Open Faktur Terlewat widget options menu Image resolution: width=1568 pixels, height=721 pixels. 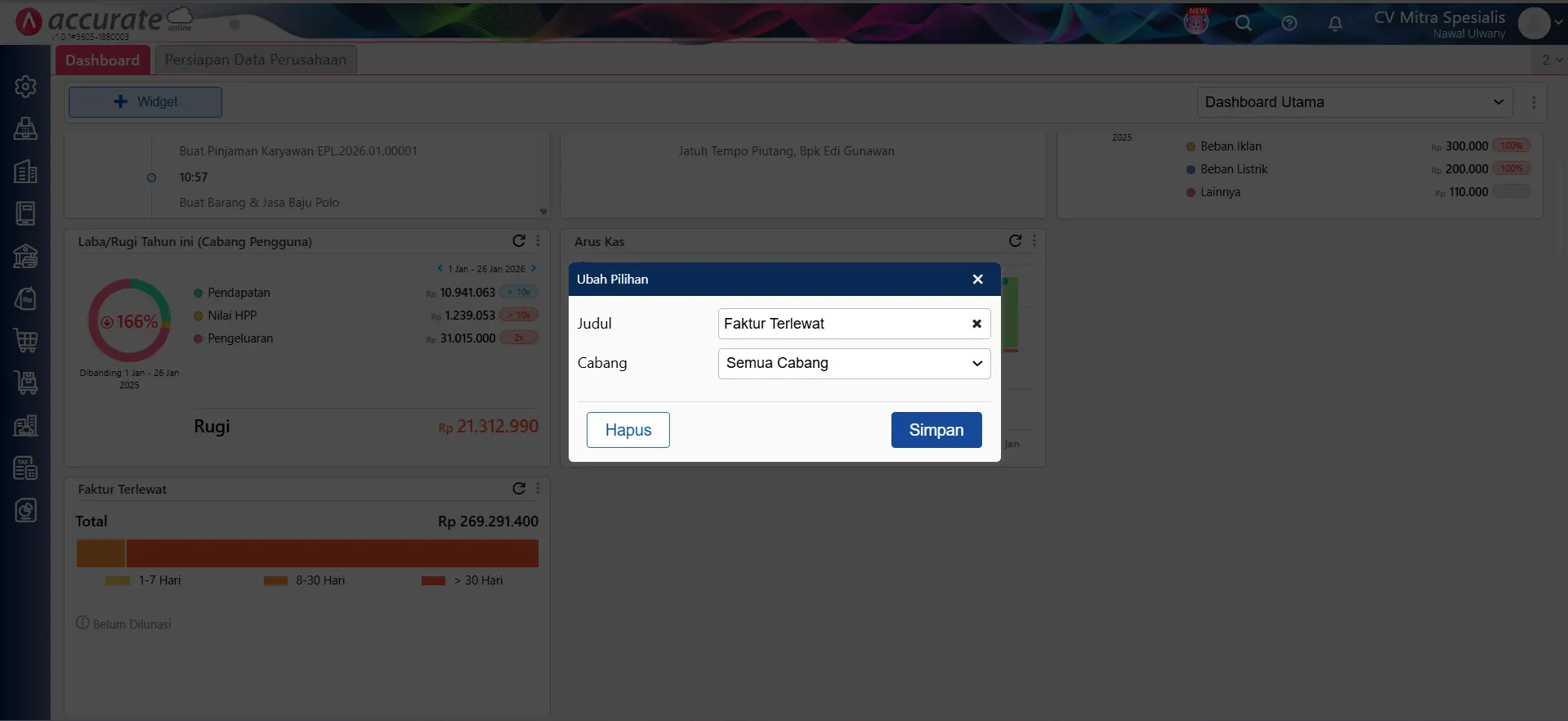click(538, 488)
